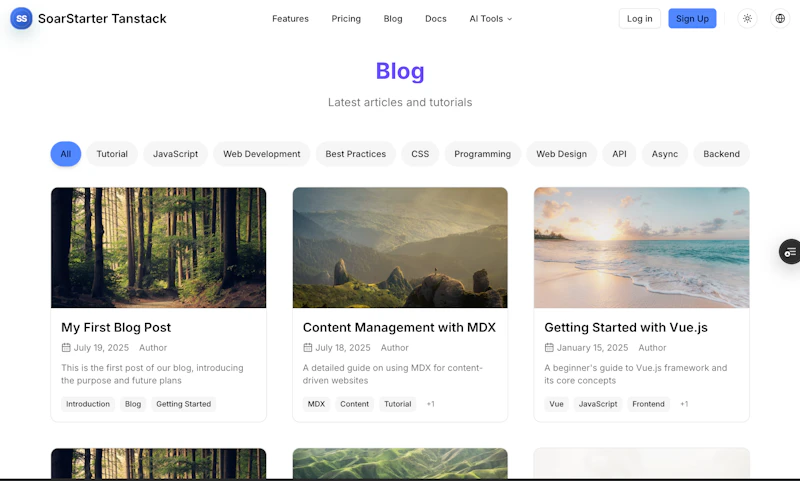Open the forest image of My First Blog Post

[x=159, y=247]
